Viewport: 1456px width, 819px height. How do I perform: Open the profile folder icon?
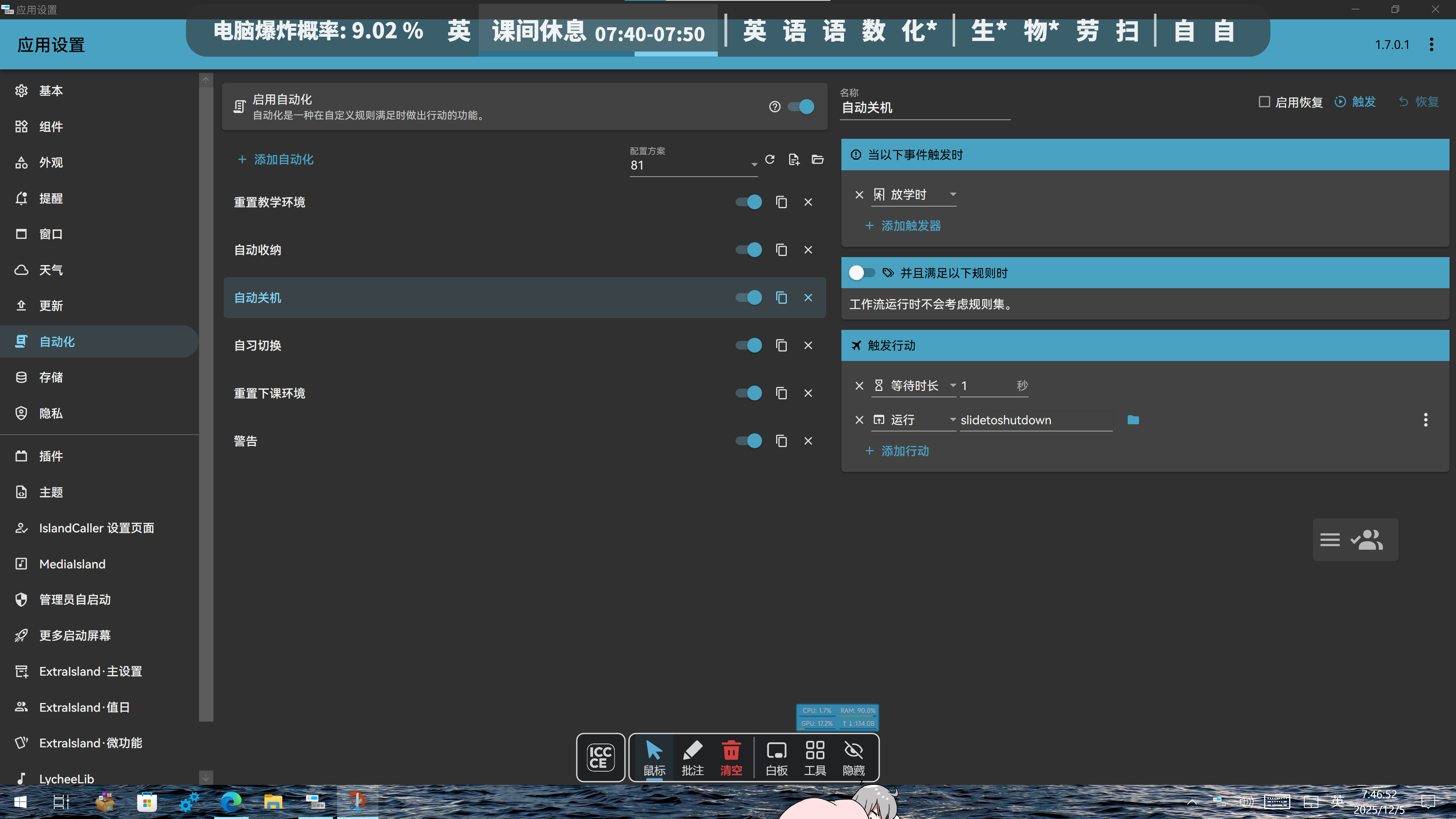[x=817, y=159]
